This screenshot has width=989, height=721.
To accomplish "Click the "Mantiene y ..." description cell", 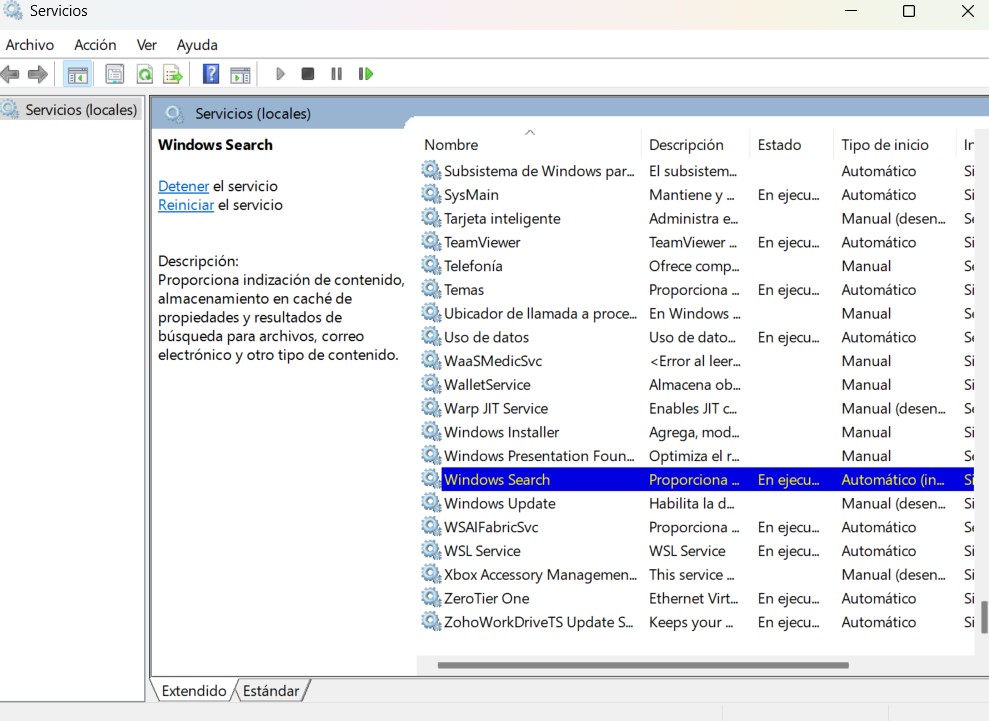I will point(692,195).
